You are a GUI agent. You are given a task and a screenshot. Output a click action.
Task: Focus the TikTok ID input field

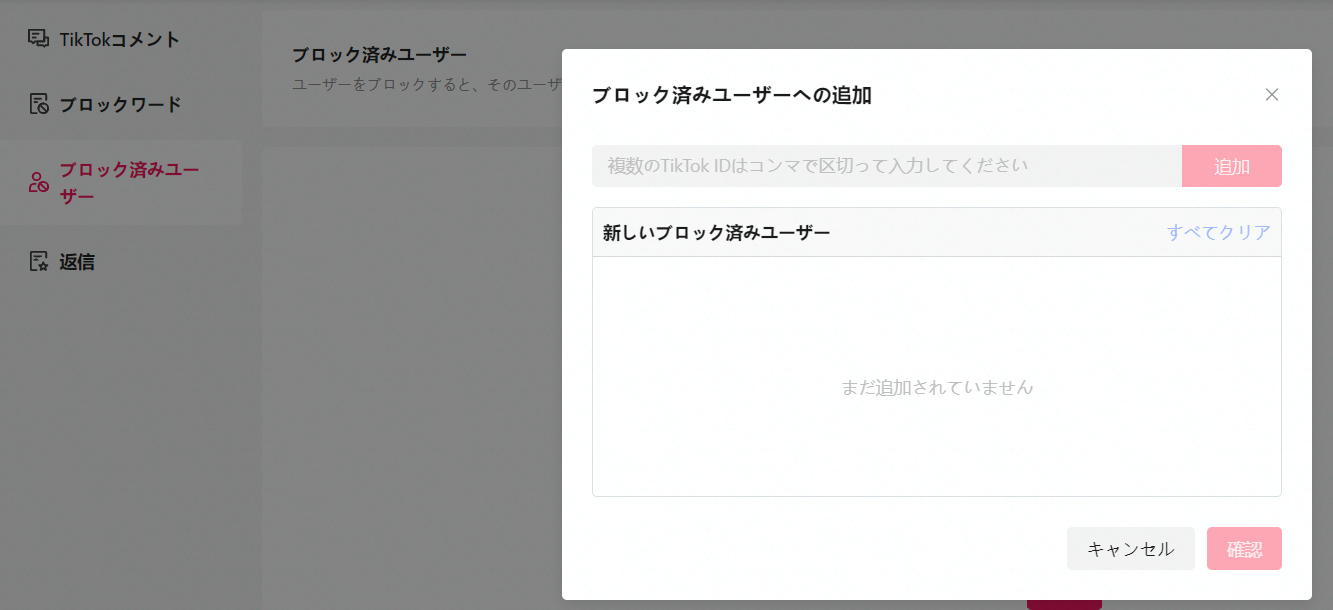click(x=886, y=166)
